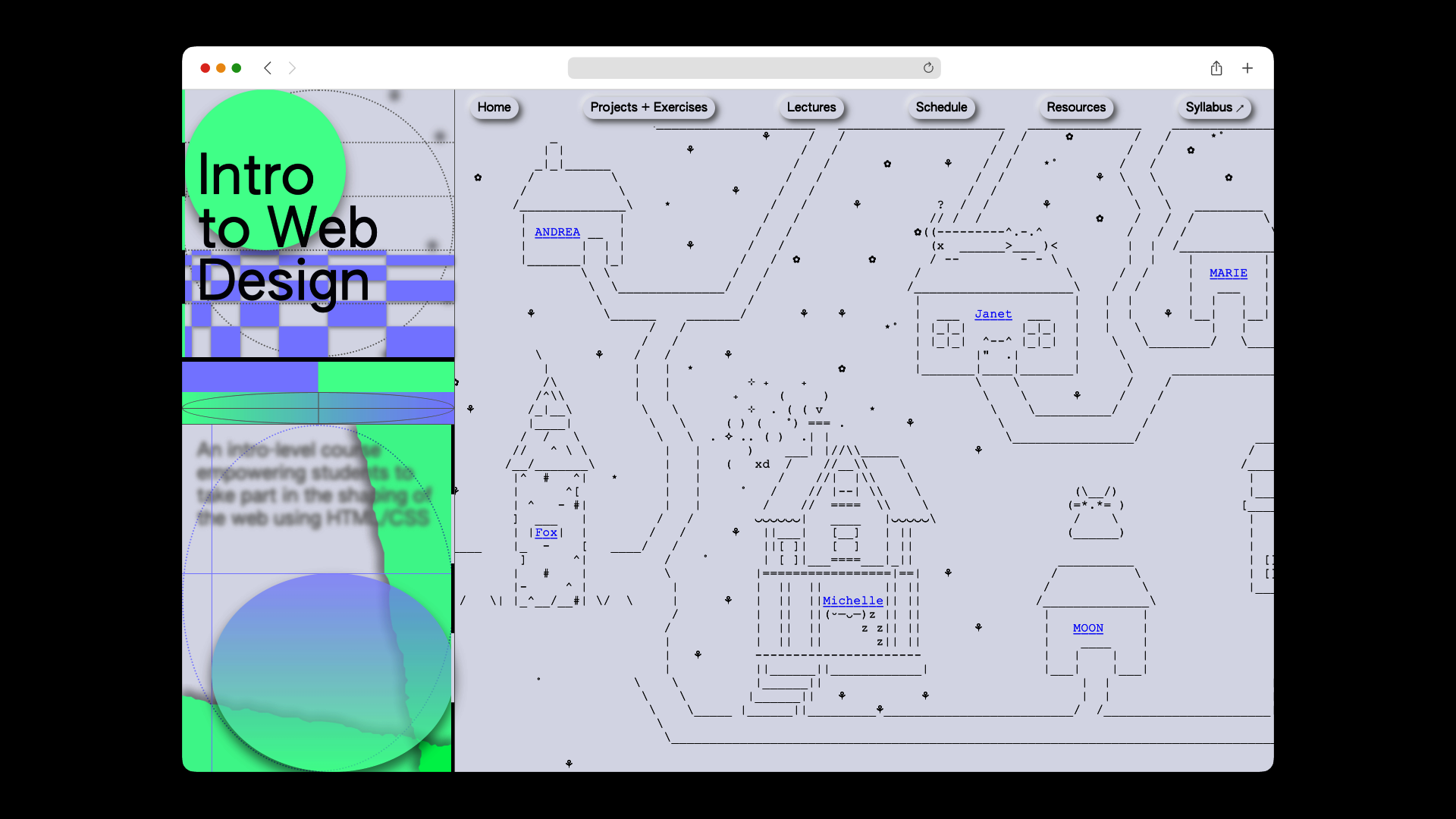Click the green fullscreen window dot

click(237, 68)
